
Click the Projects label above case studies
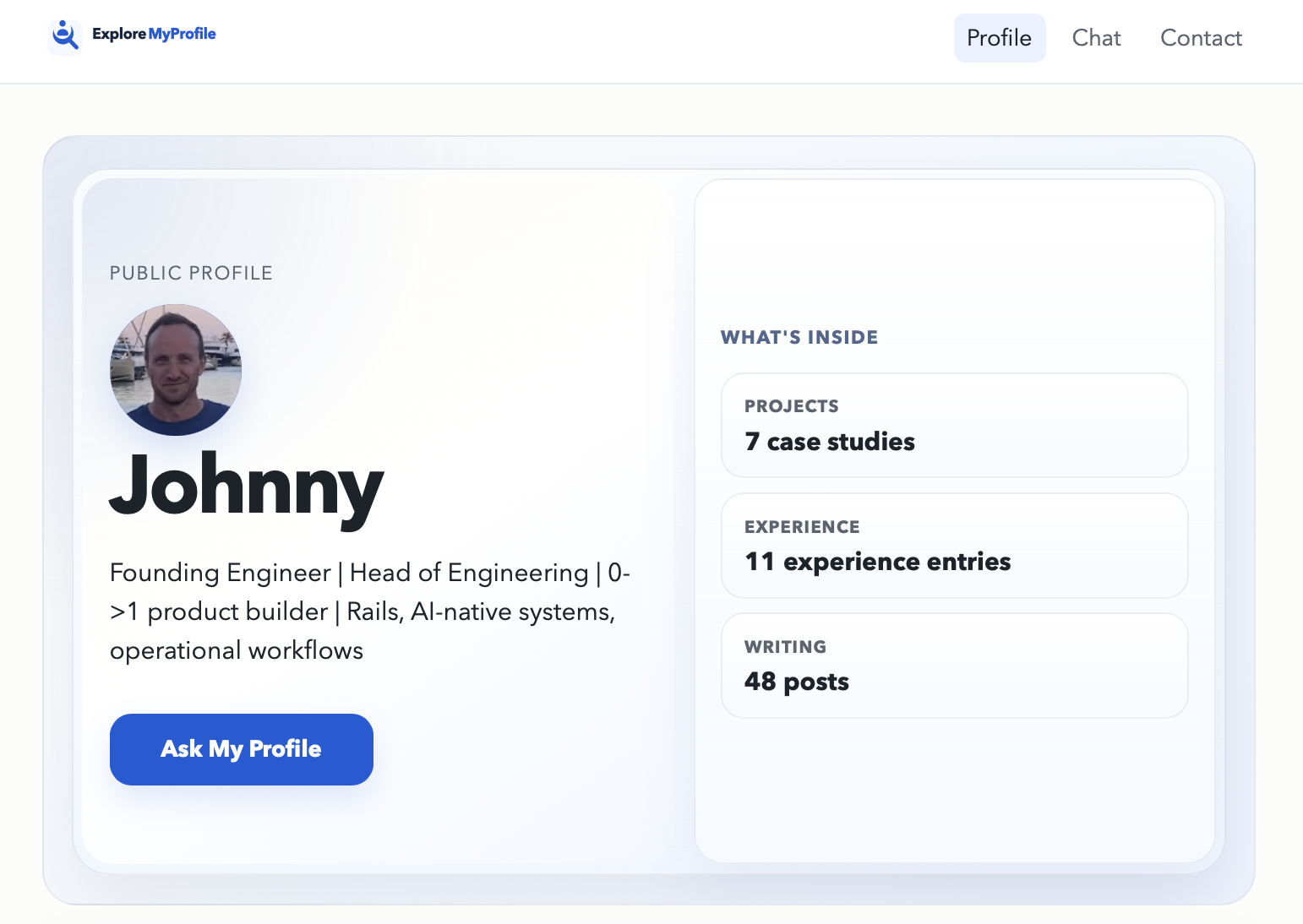791,405
